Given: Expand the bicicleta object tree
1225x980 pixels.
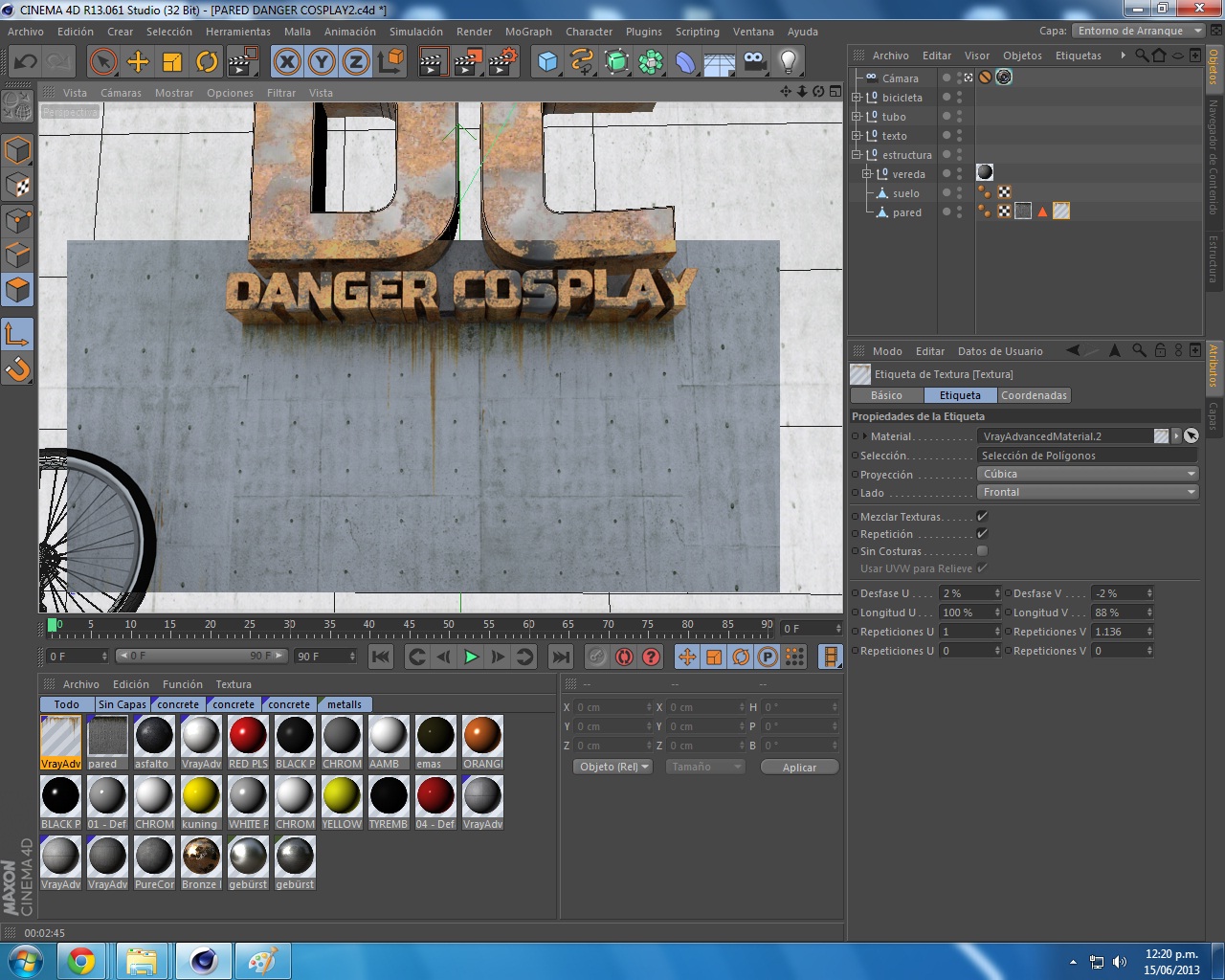Looking at the screenshot, I should coord(856,98).
